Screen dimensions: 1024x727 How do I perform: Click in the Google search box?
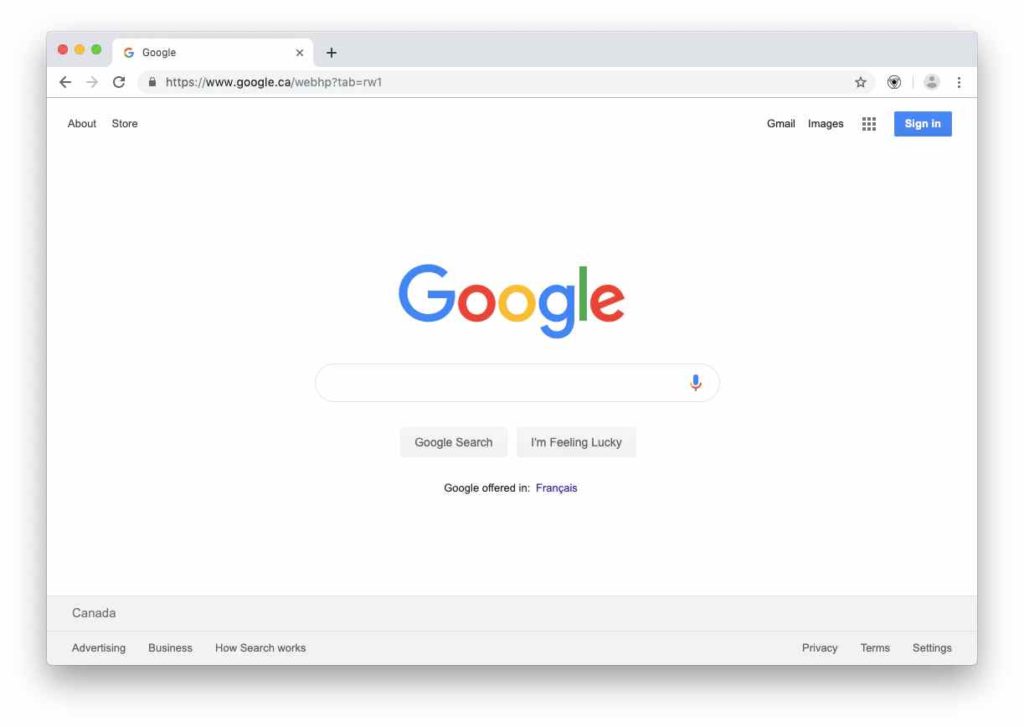point(503,383)
